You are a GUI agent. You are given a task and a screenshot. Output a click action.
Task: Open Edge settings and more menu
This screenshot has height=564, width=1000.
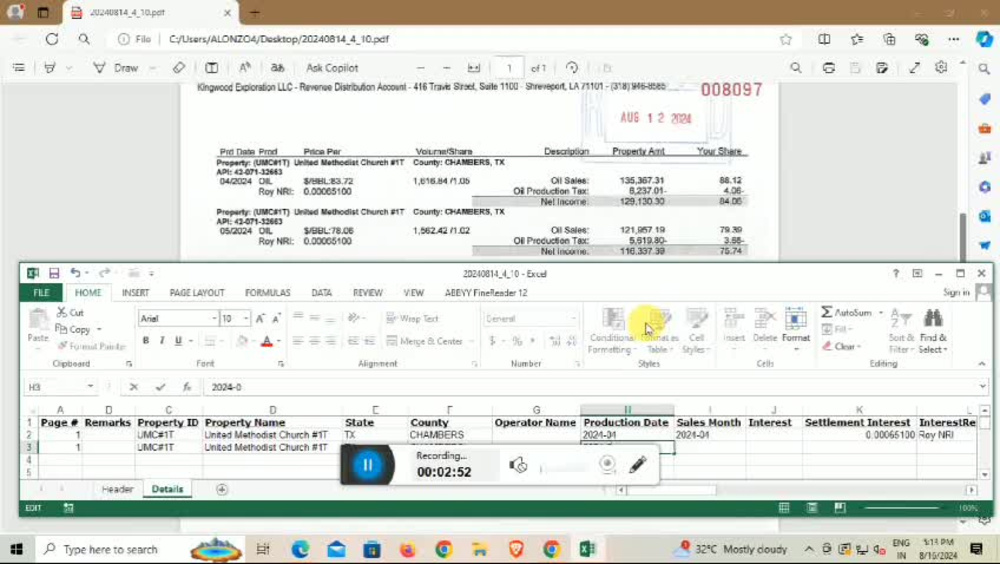tap(953, 40)
